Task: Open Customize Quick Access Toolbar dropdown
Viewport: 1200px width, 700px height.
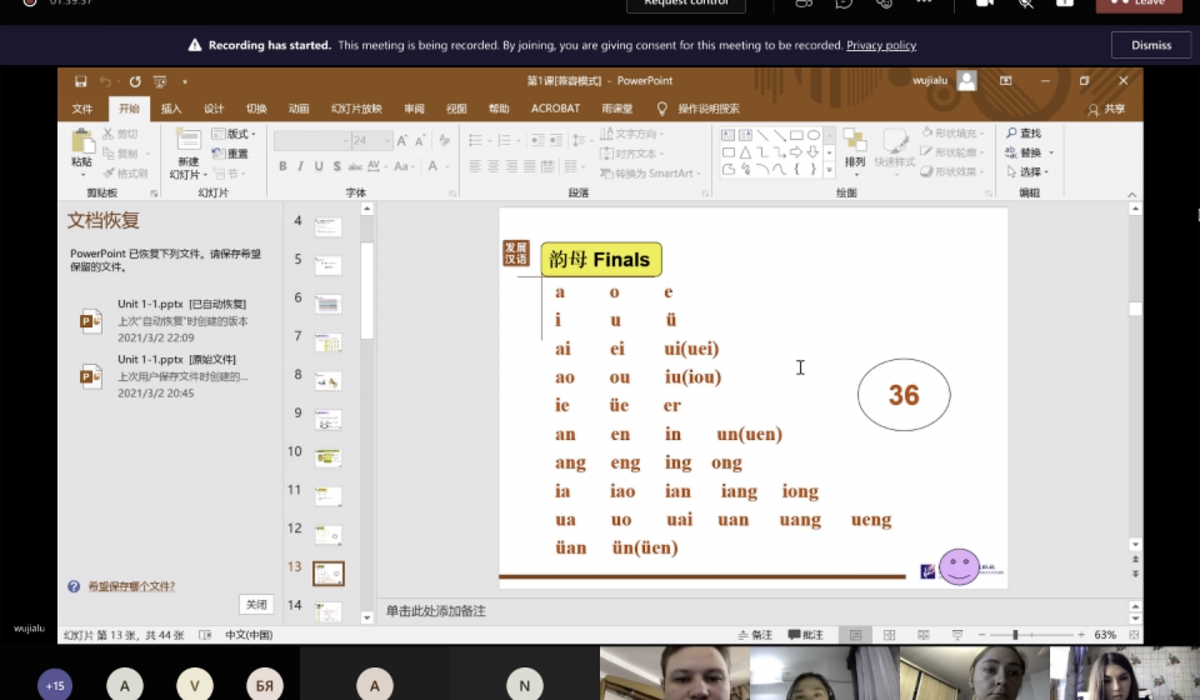Action: tap(184, 82)
